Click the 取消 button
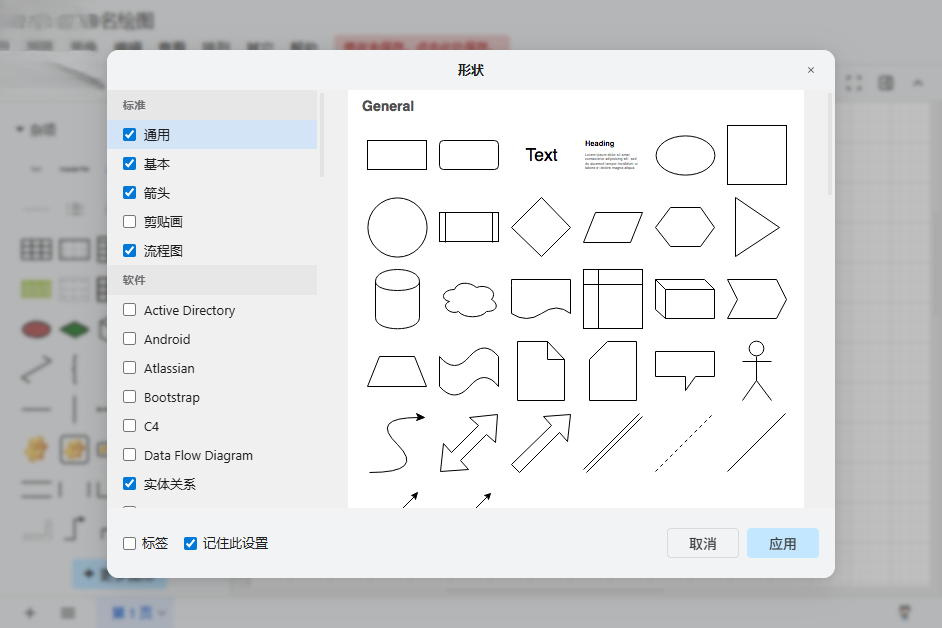This screenshot has width=942, height=628. [702, 543]
